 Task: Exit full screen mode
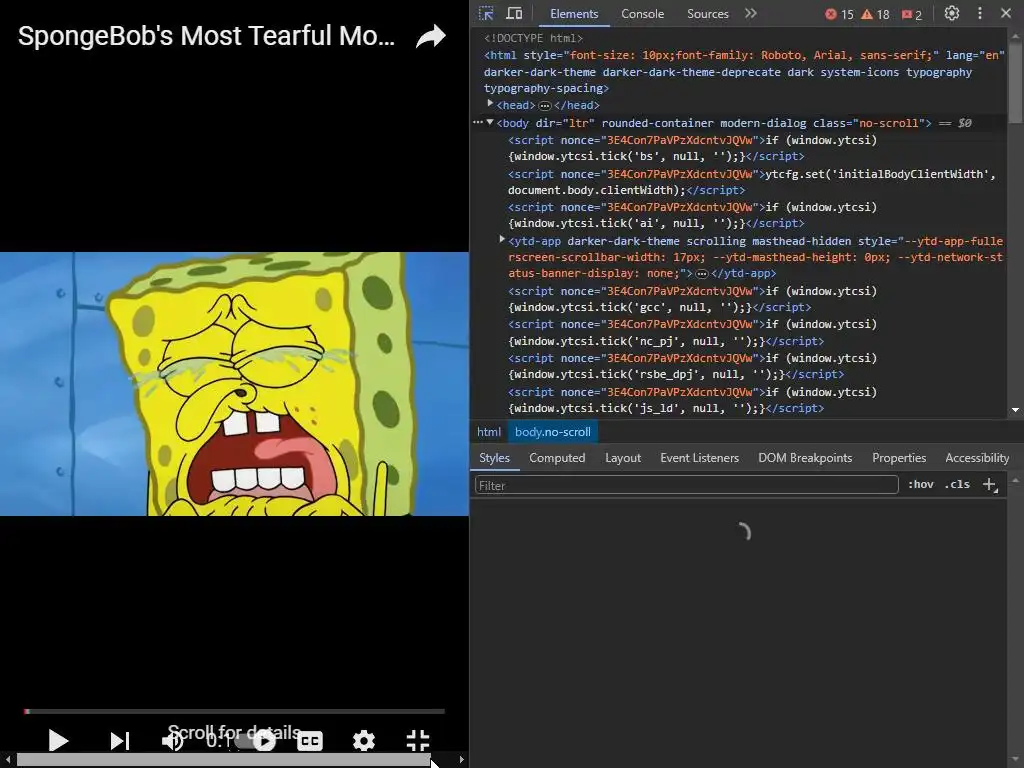click(x=418, y=741)
